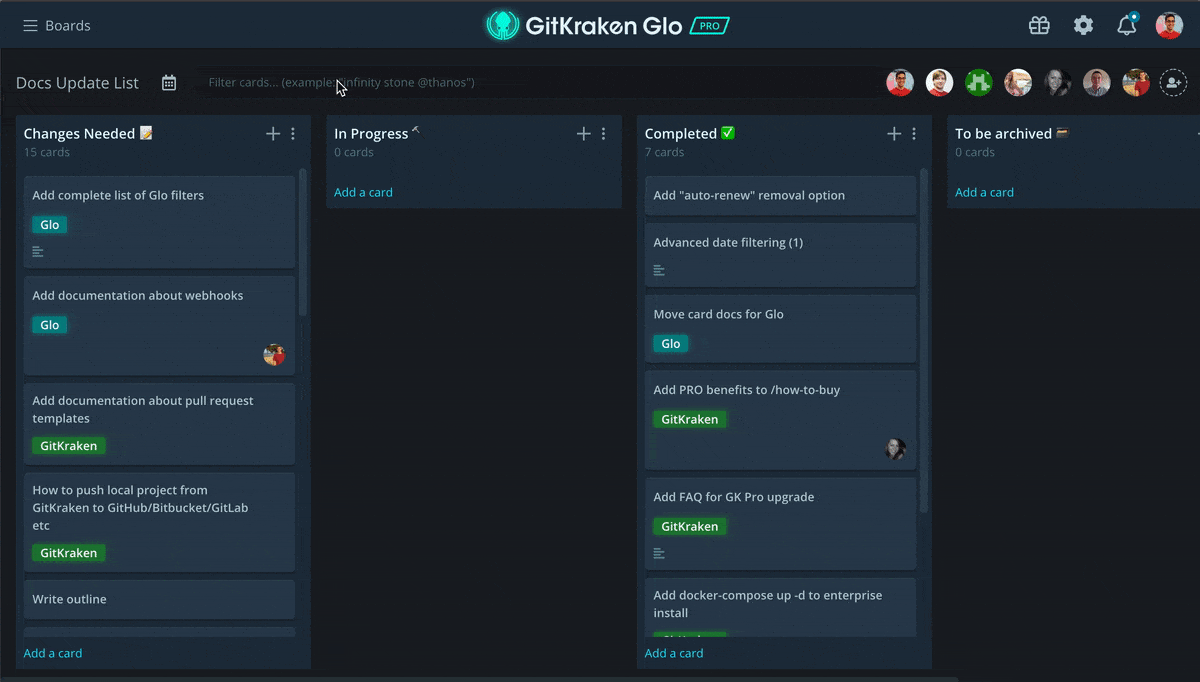Open card about pull request templates
The image size is (1200, 682).
(x=159, y=424)
